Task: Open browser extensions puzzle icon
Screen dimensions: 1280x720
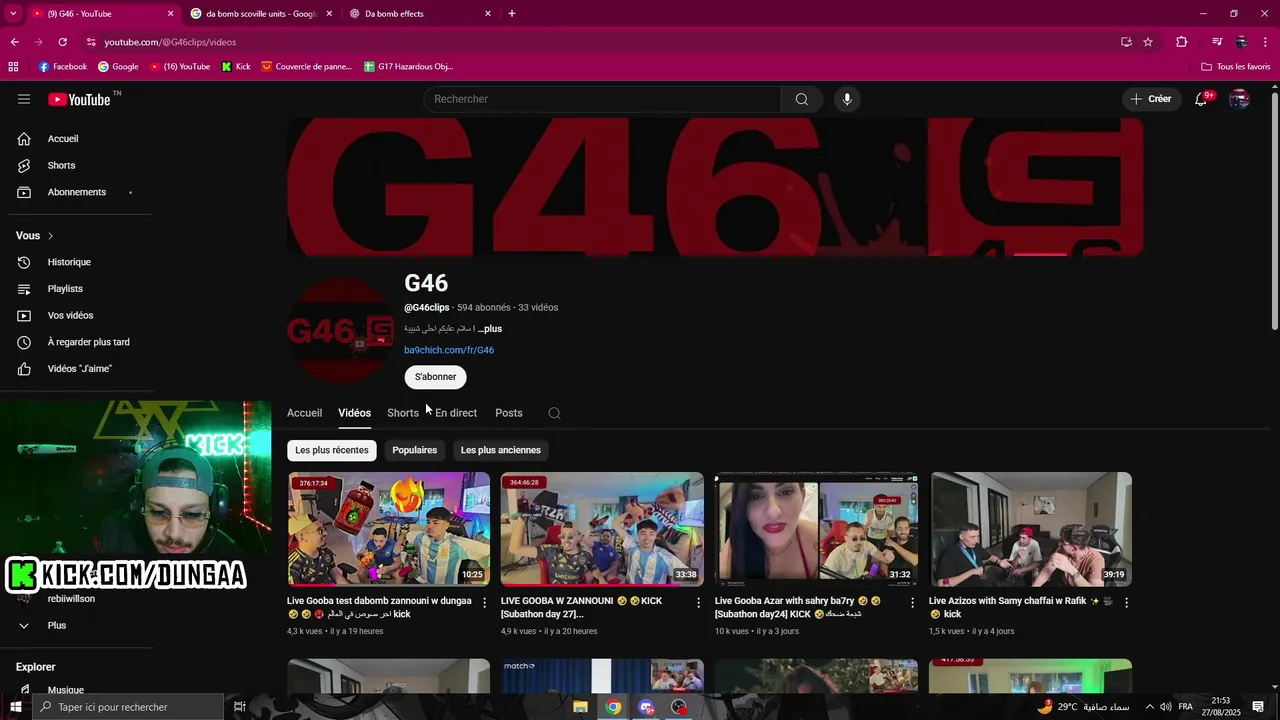Action: pyautogui.click(x=1181, y=42)
